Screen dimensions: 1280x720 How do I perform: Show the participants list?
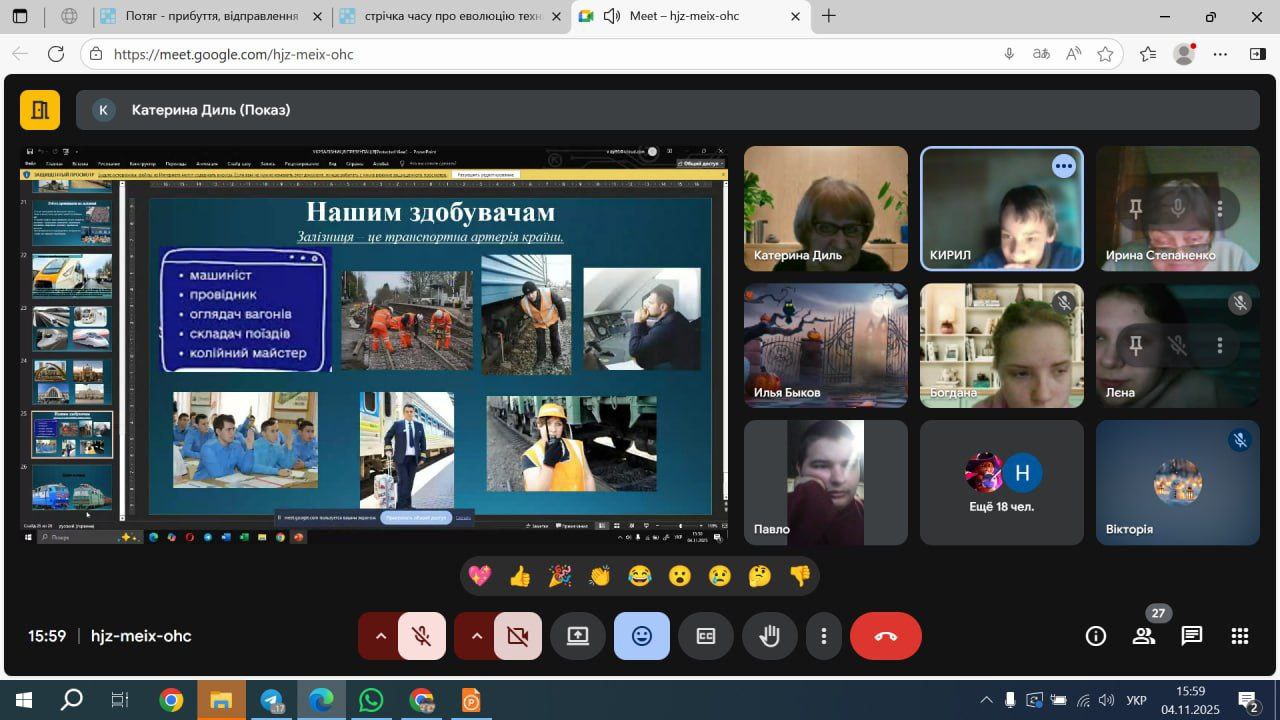(1143, 636)
